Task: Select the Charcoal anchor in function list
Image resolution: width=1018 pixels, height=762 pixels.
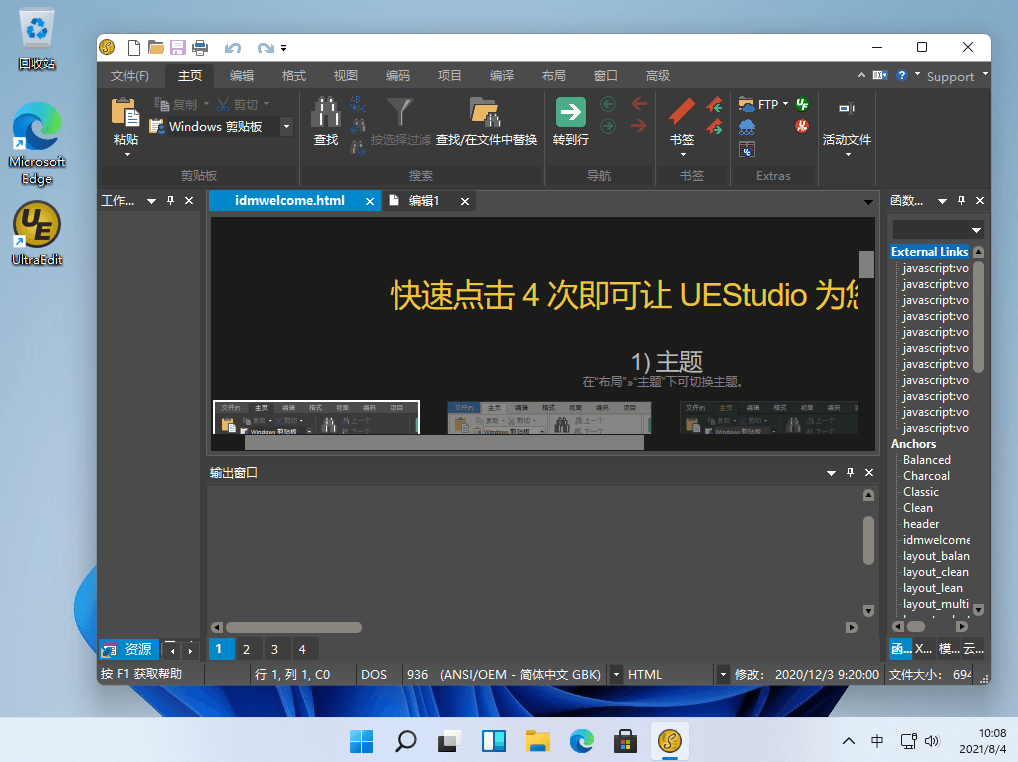Action: tap(926, 476)
